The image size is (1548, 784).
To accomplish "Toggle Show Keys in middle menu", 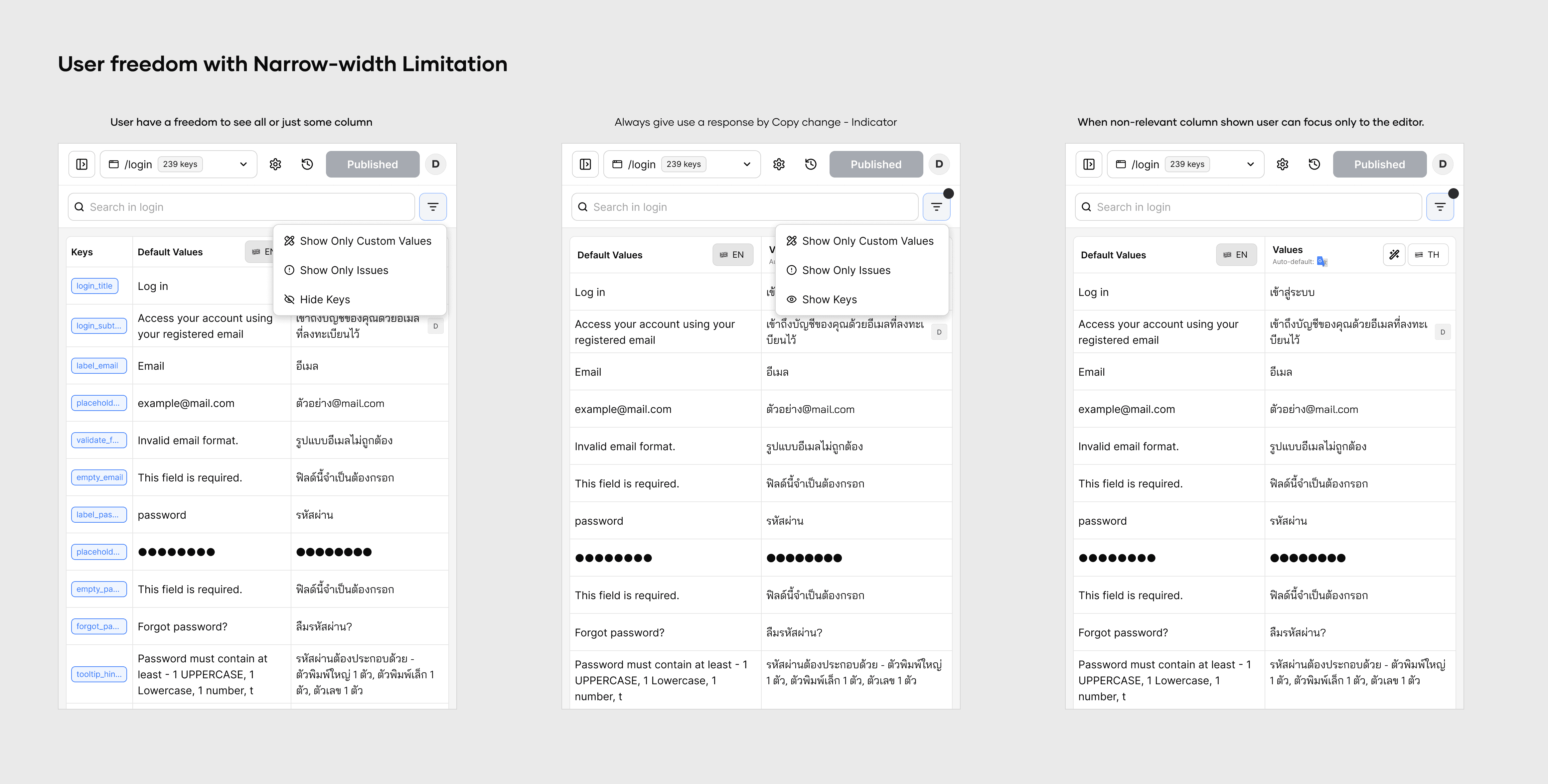I will (x=829, y=299).
